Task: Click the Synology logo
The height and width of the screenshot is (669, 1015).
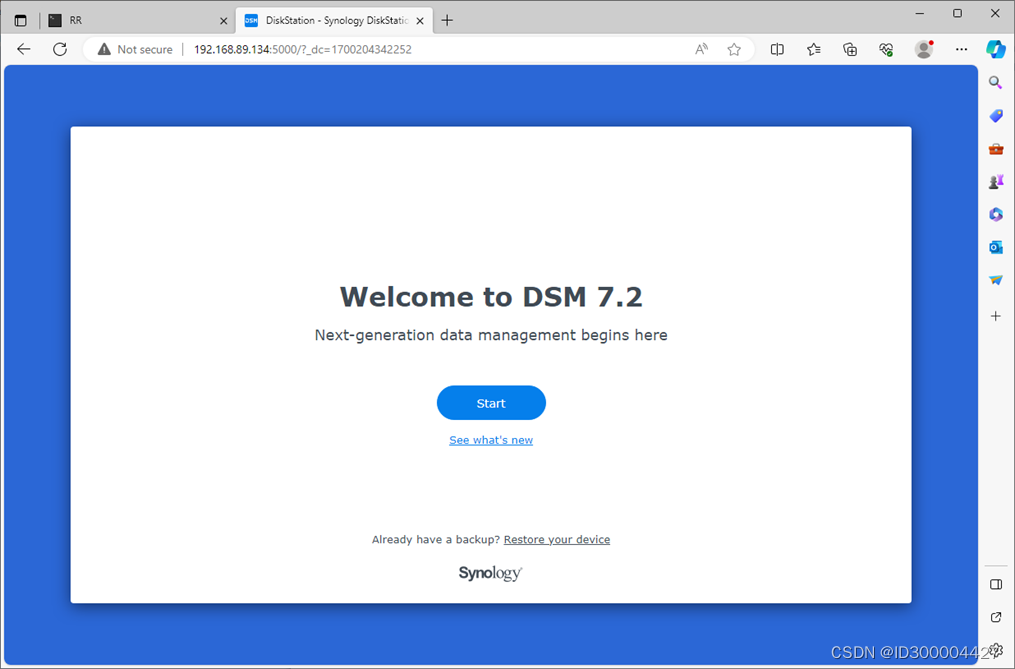Action: click(490, 573)
